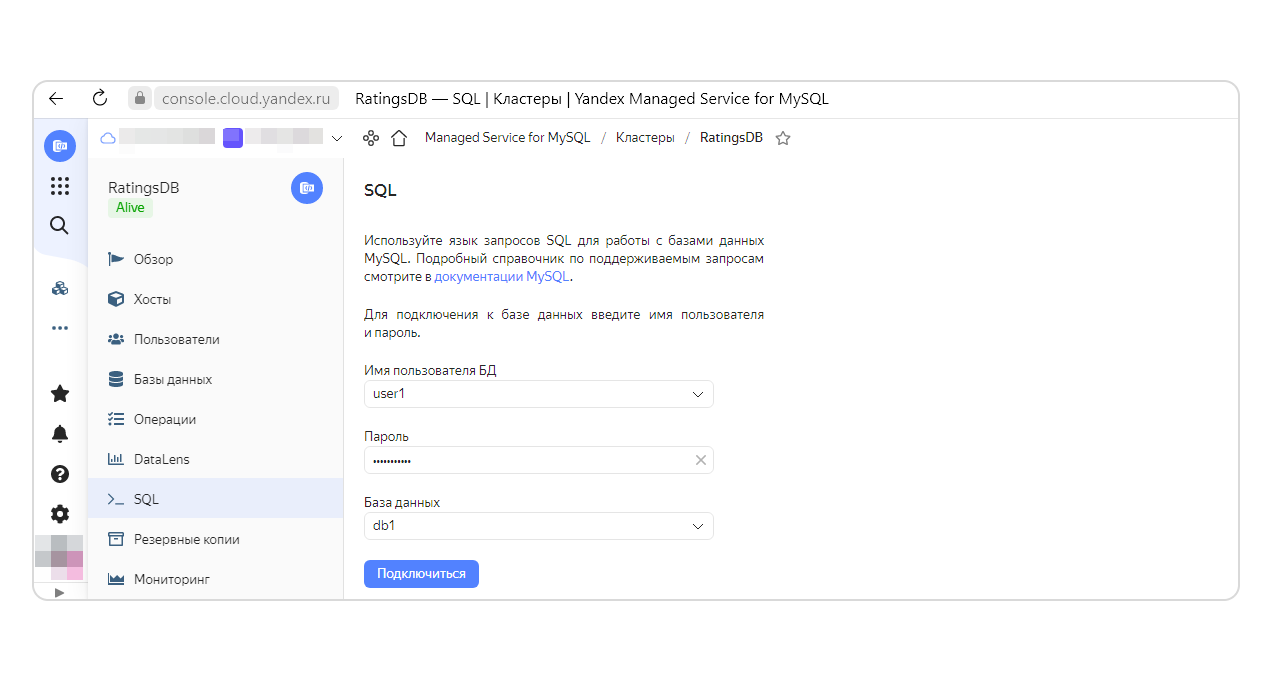Reload the page with refresh icon
Image resolution: width=1272 pixels, height=681 pixels.
click(99, 99)
